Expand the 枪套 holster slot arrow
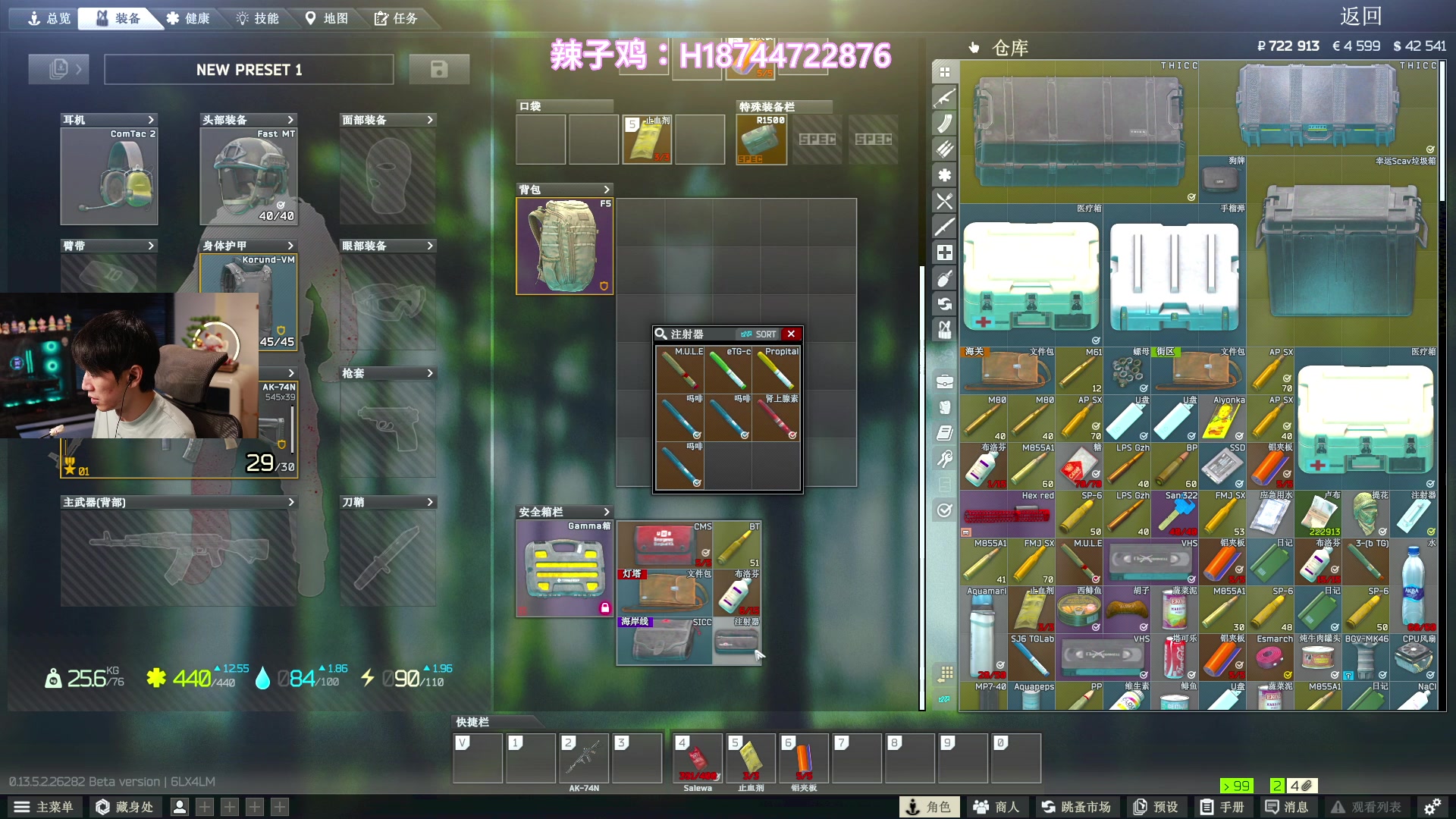The height and width of the screenshot is (819, 1456). click(430, 373)
